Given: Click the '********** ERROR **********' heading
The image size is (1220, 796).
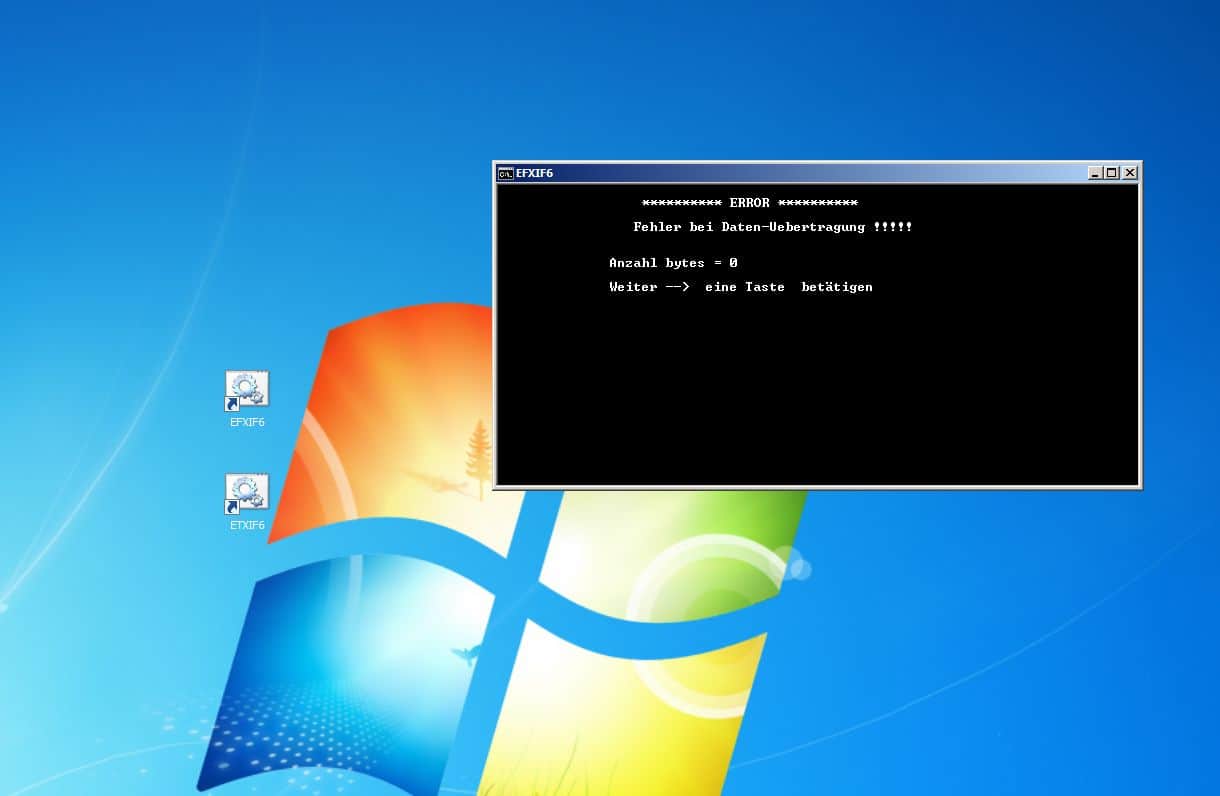Looking at the screenshot, I should pos(750,203).
